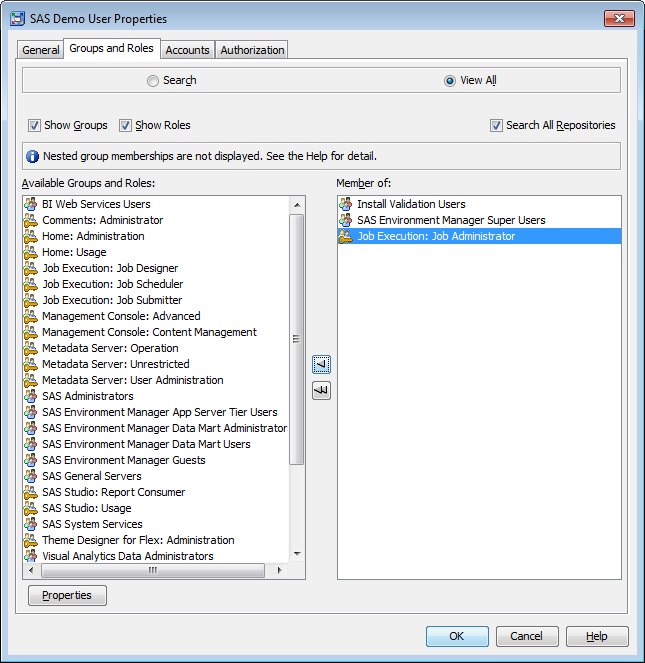Click the down arrow of the available list scrollbar
Screen dimensions: 645x663
(297, 554)
